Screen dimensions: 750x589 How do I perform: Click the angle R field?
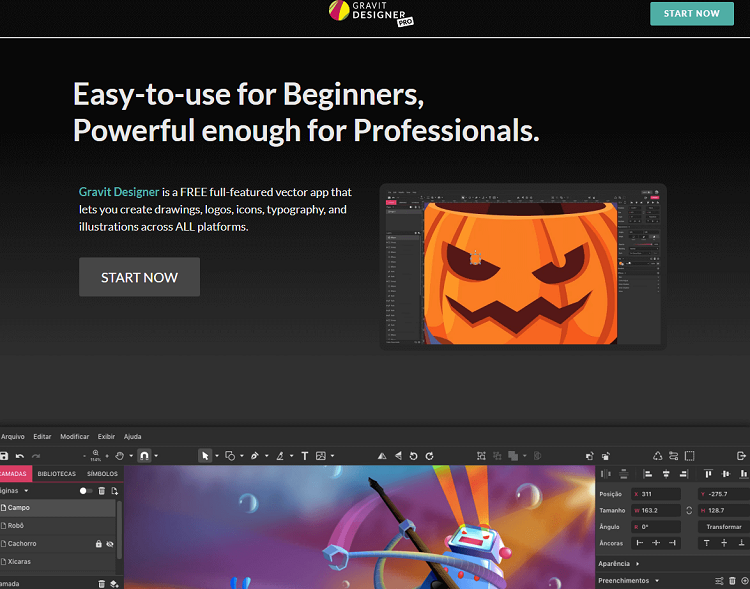click(656, 527)
